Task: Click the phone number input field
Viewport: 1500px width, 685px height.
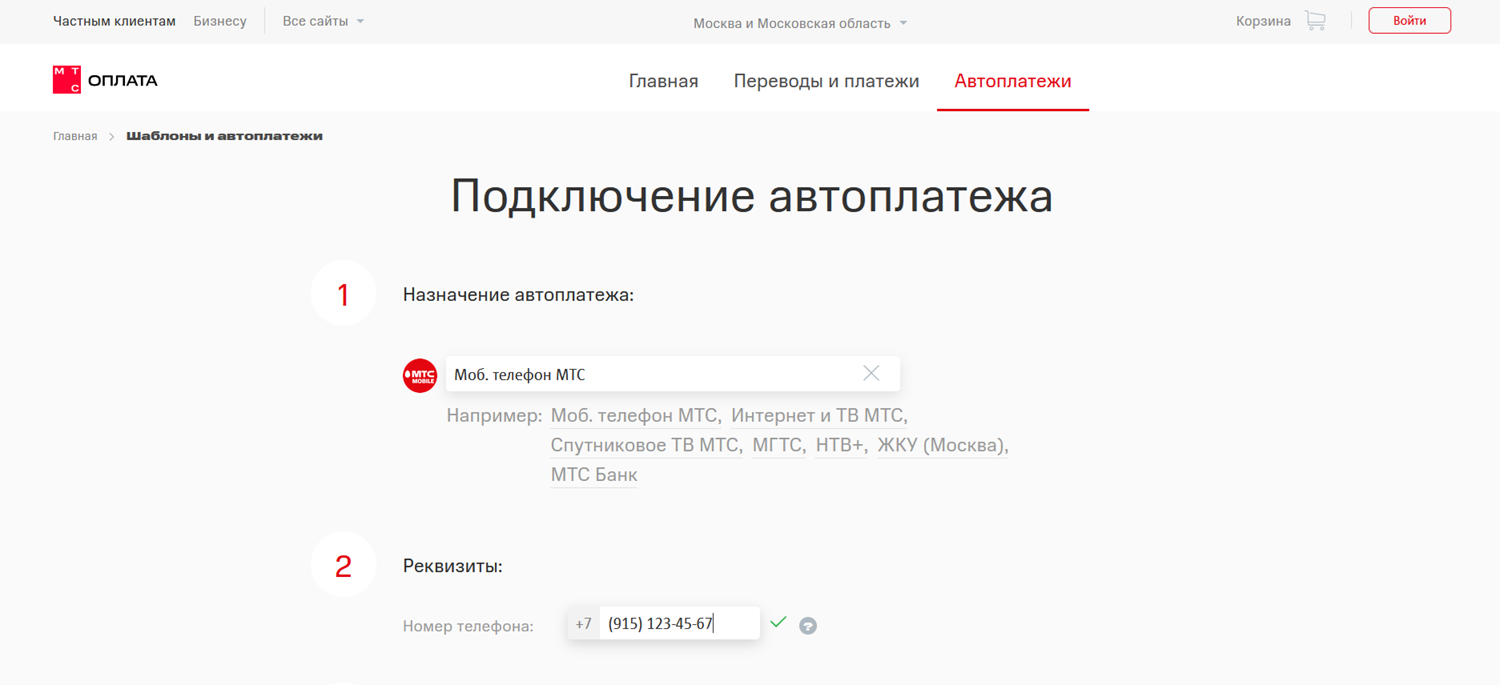Action: point(679,624)
